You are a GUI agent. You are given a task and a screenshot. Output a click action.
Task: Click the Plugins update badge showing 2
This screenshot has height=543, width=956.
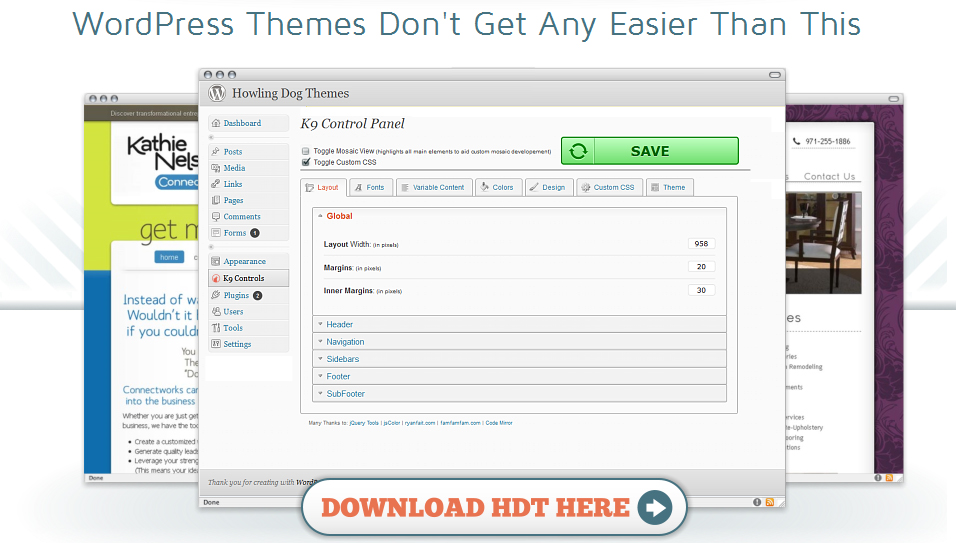pyautogui.click(x=257, y=296)
